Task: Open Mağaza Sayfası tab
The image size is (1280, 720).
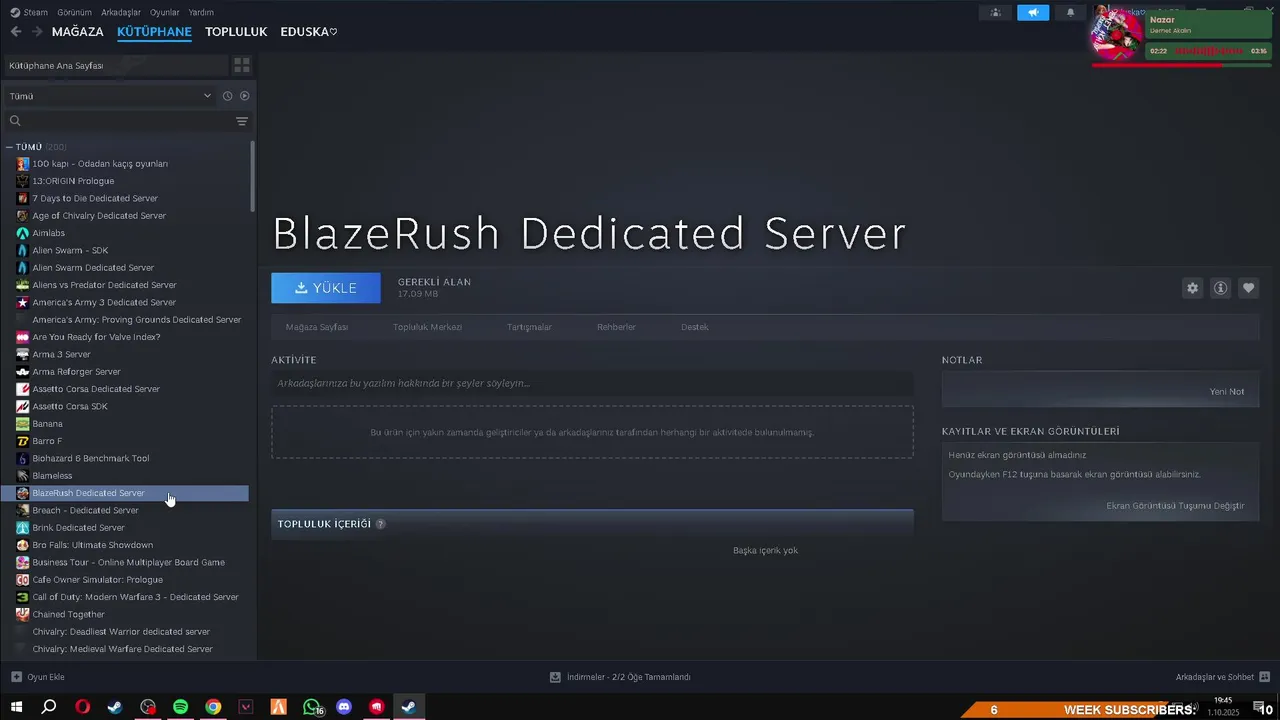Action: 317,327
